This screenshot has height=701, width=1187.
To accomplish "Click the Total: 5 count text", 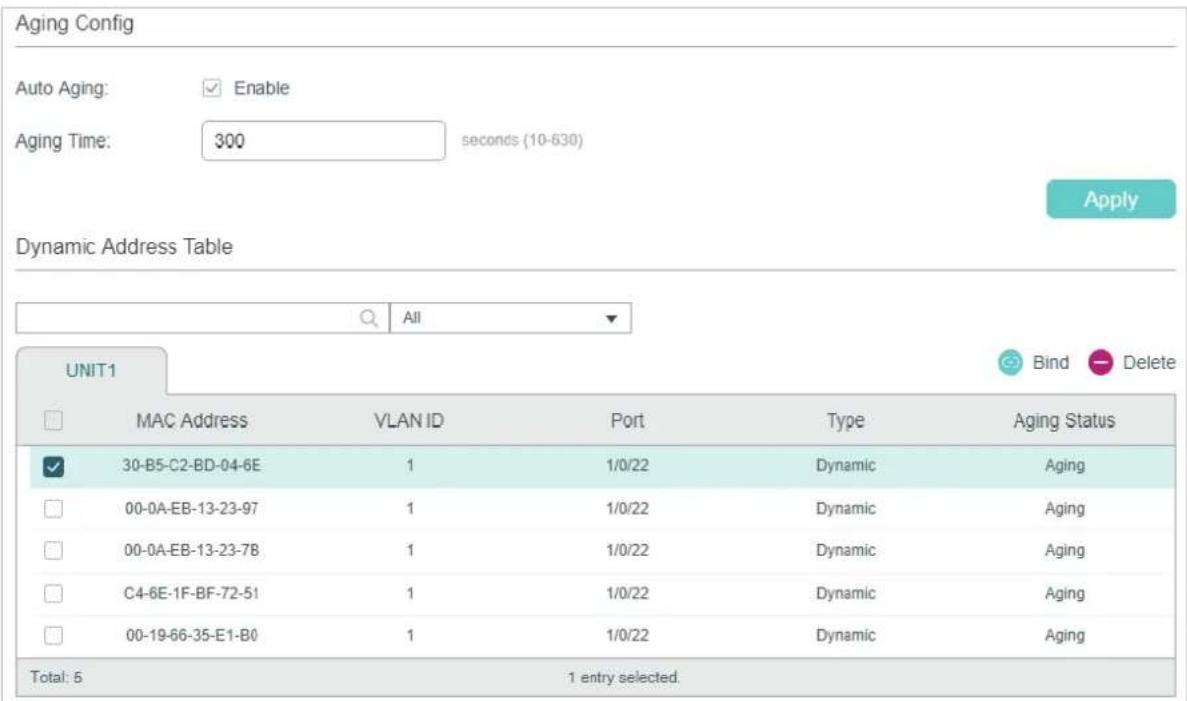I will [56, 678].
